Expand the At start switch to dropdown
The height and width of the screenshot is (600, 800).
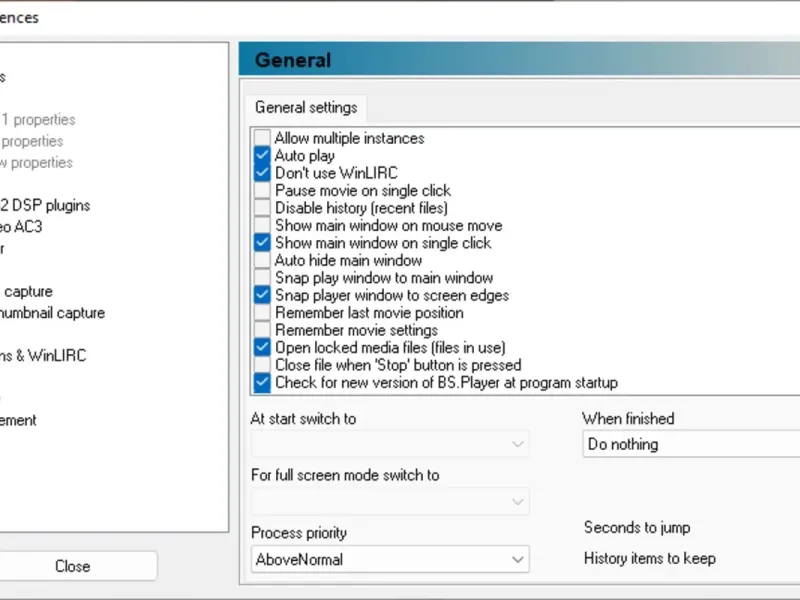click(390, 444)
